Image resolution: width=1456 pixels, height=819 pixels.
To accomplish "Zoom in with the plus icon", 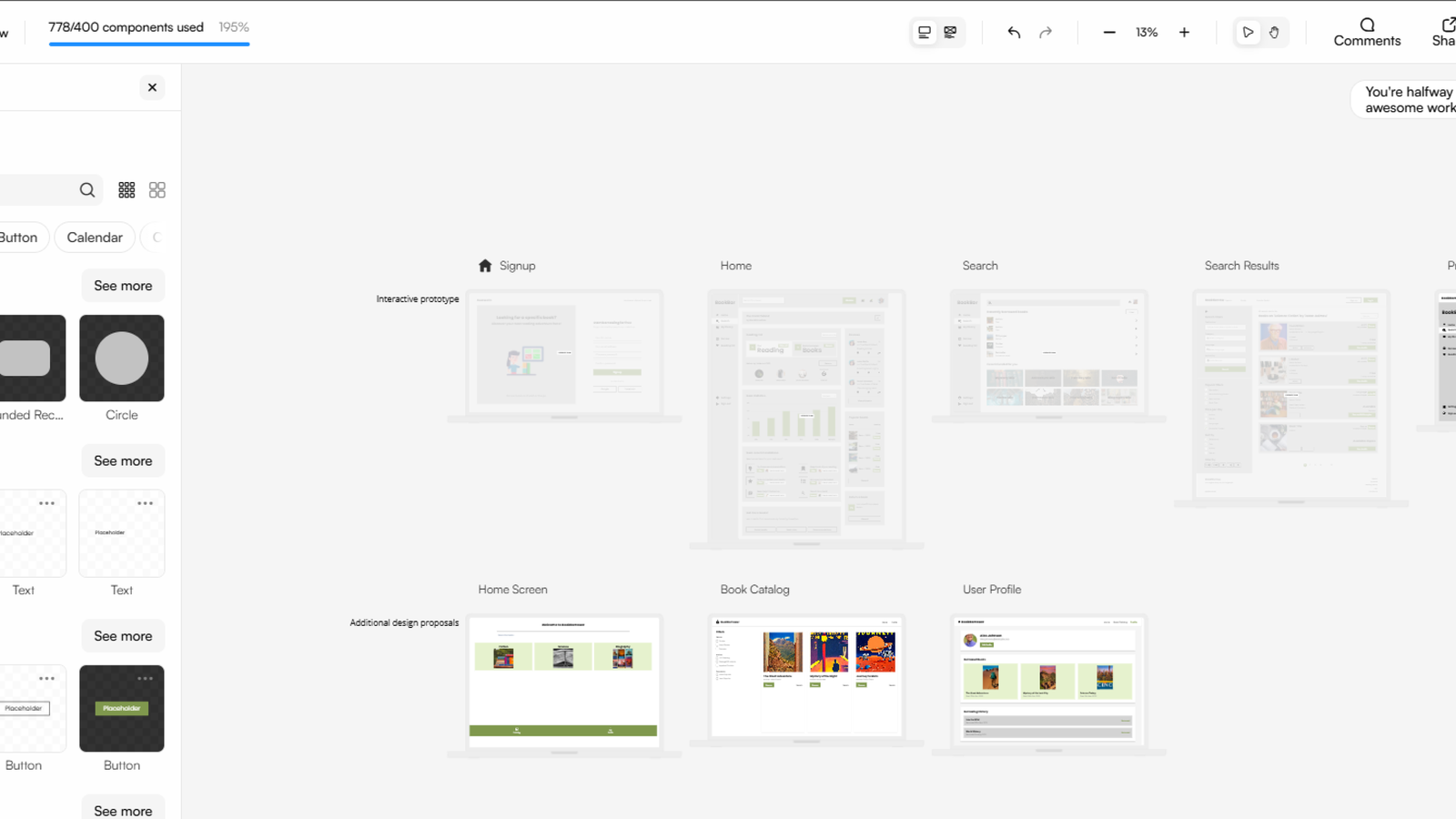I will click(x=1184, y=32).
